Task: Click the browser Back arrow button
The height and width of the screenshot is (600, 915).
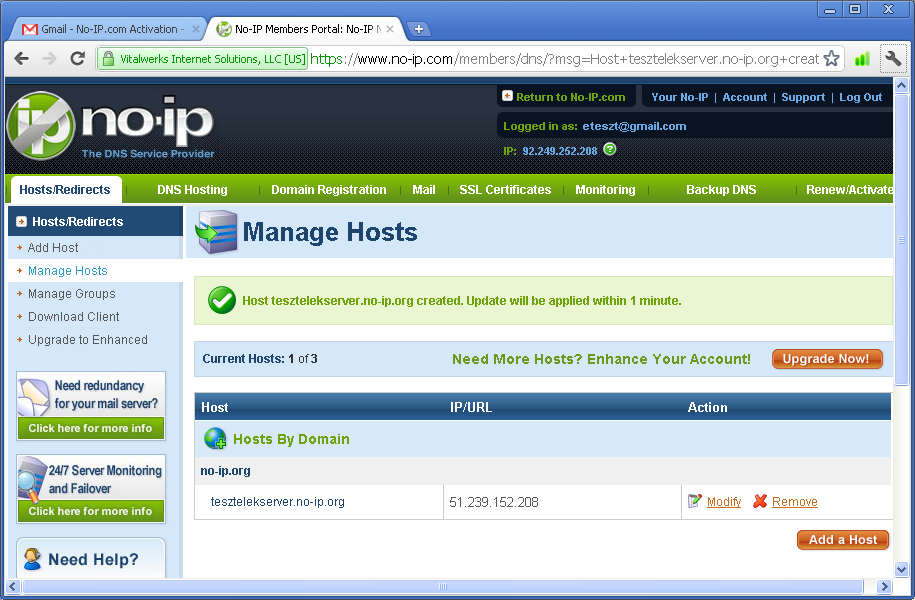Action: 21,59
